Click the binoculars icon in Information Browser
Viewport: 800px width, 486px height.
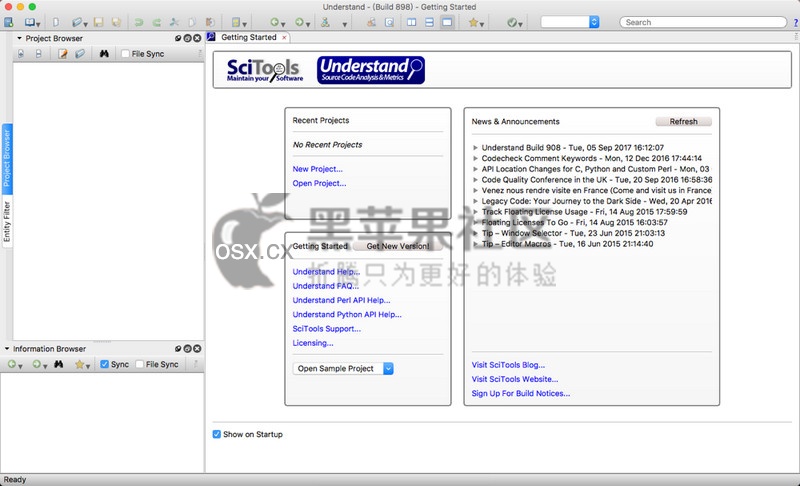[x=59, y=364]
